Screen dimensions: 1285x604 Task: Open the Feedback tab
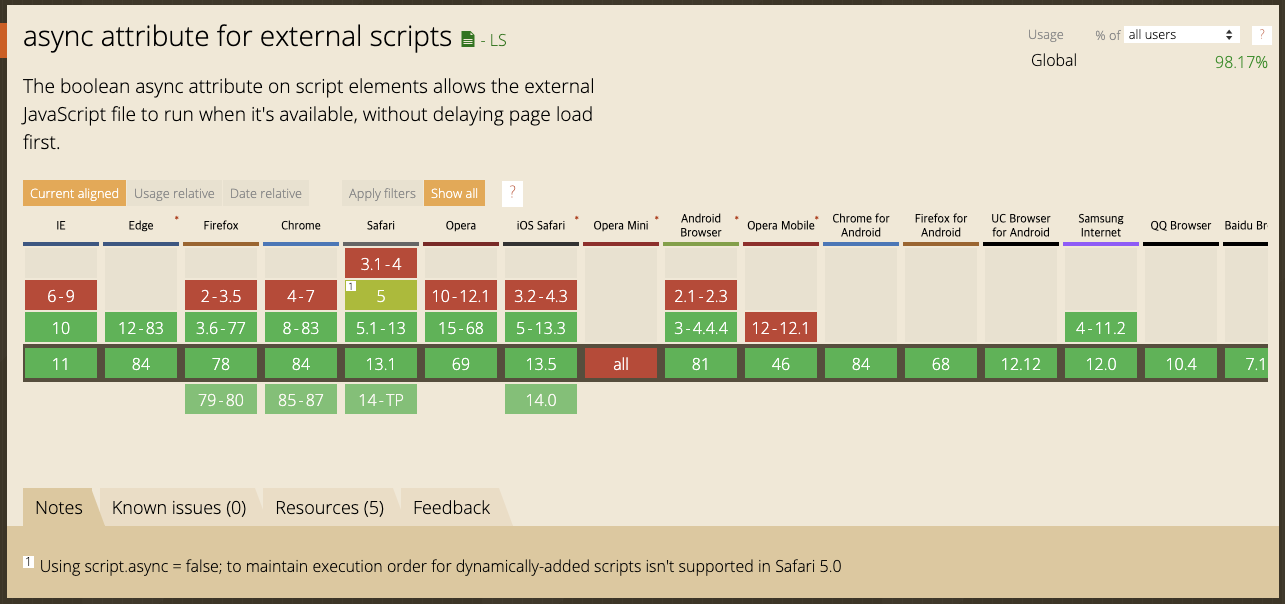pos(452,507)
